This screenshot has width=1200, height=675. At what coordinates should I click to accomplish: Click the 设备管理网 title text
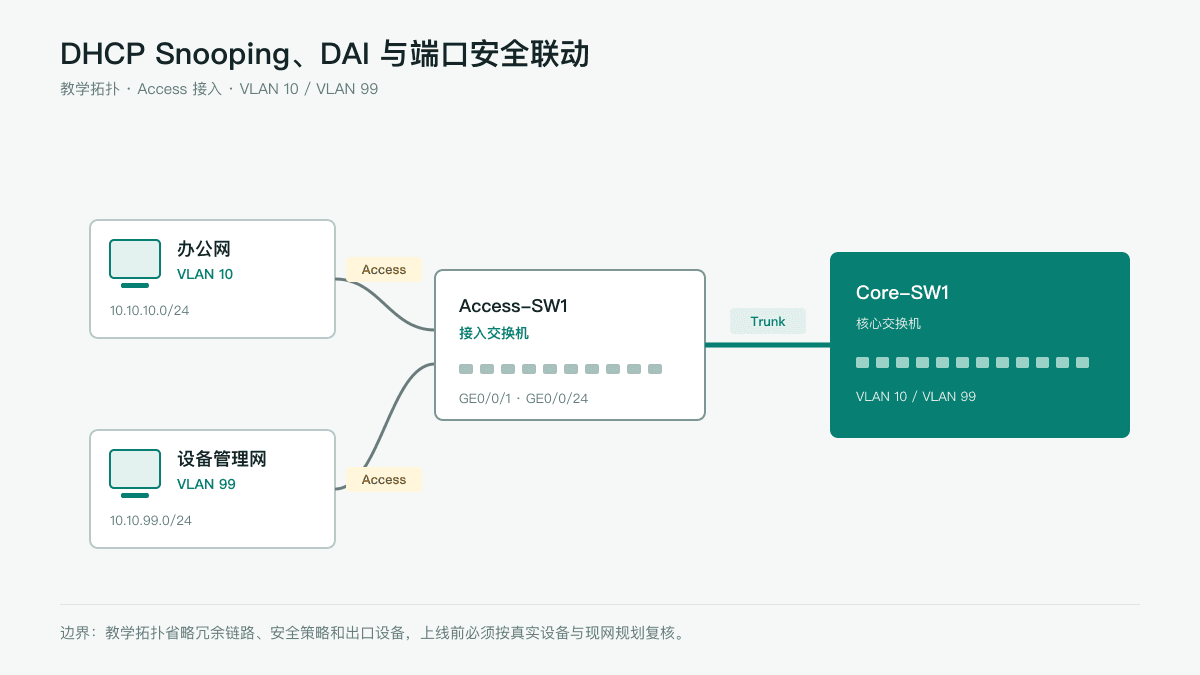[222, 459]
